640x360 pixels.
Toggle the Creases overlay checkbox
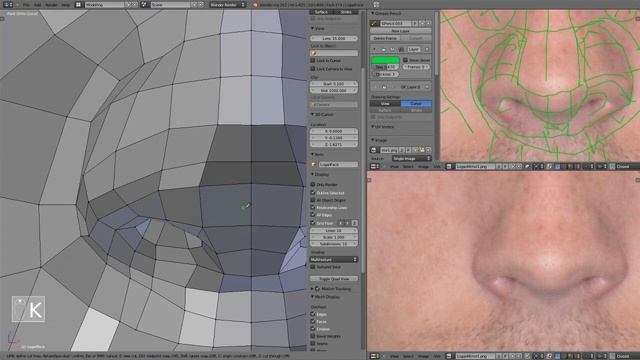pyautogui.click(x=313, y=329)
